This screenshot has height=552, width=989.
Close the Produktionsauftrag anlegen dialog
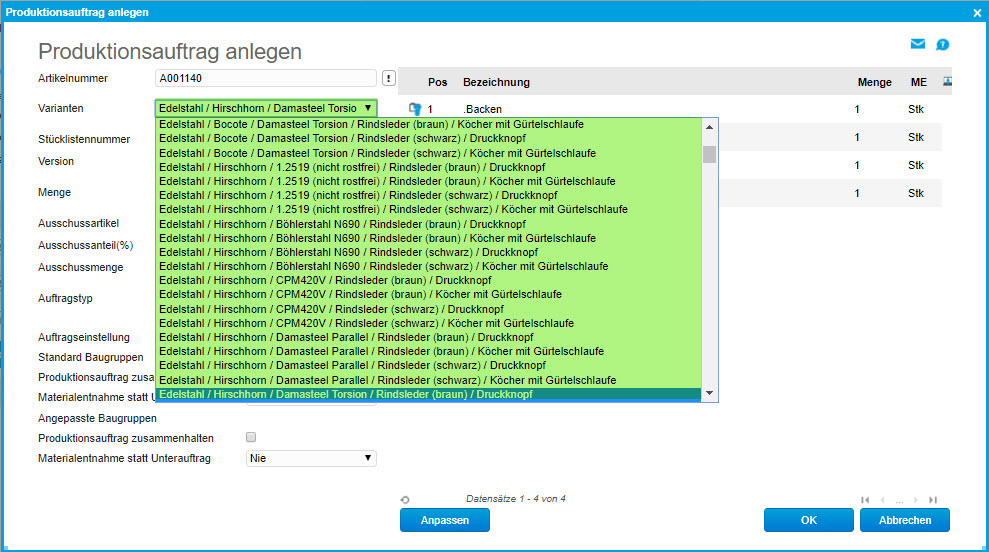coord(977,12)
